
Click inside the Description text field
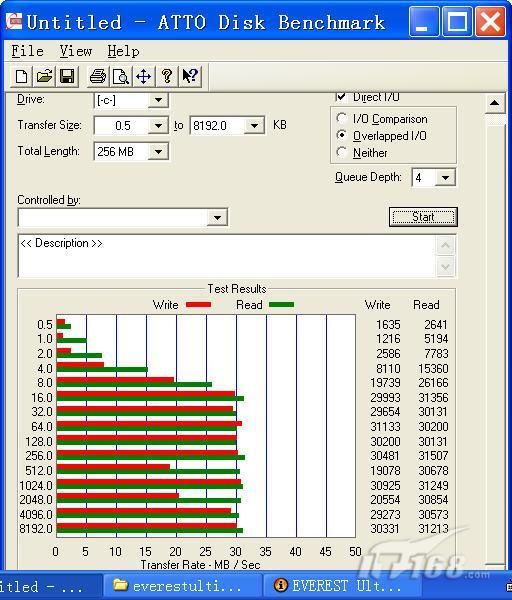click(x=227, y=256)
